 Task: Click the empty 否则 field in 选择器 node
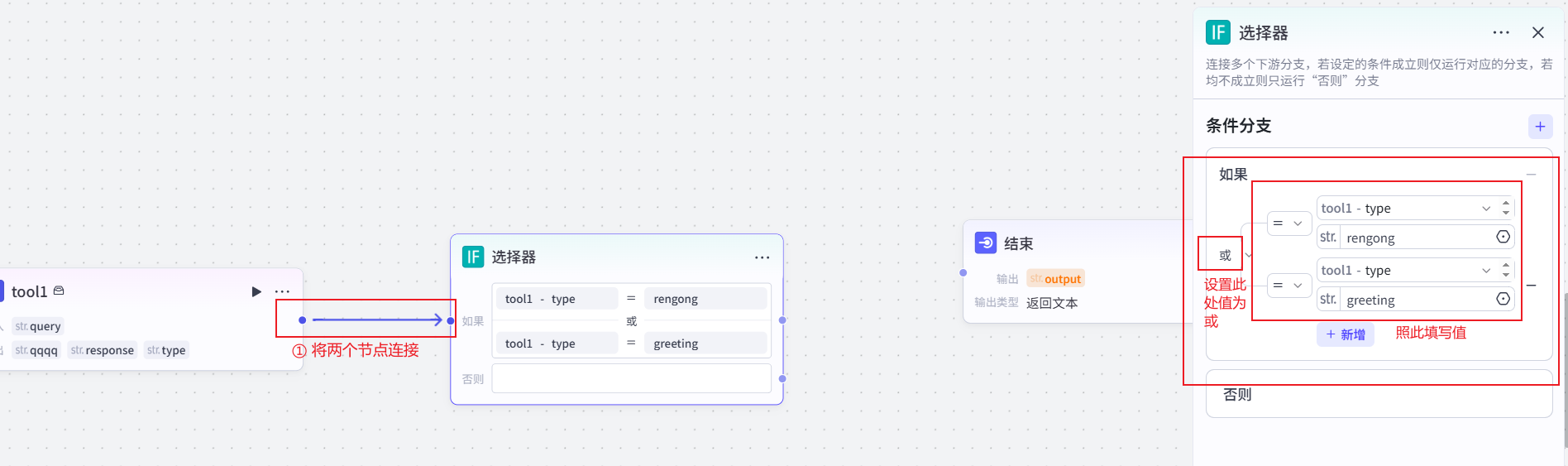pyautogui.click(x=632, y=378)
